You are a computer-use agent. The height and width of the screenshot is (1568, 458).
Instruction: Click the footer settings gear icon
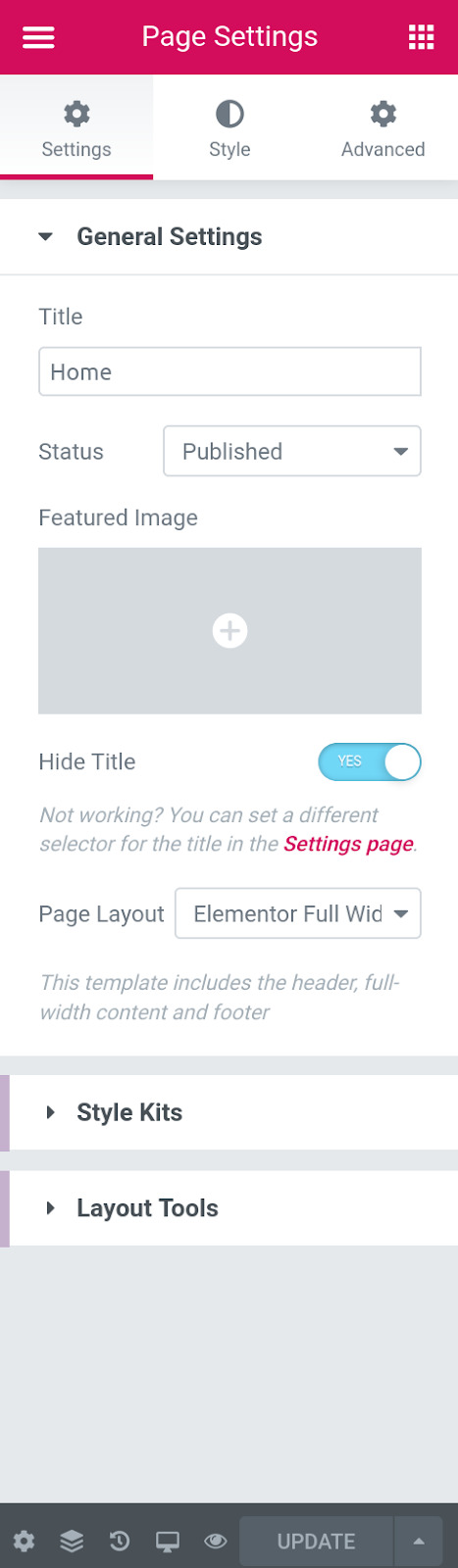tap(24, 1541)
